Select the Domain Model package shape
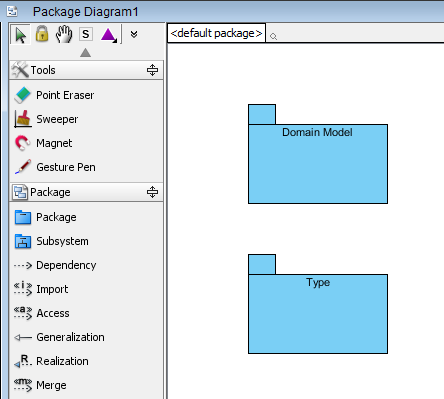This screenshot has height=399, width=444. pyautogui.click(x=318, y=164)
